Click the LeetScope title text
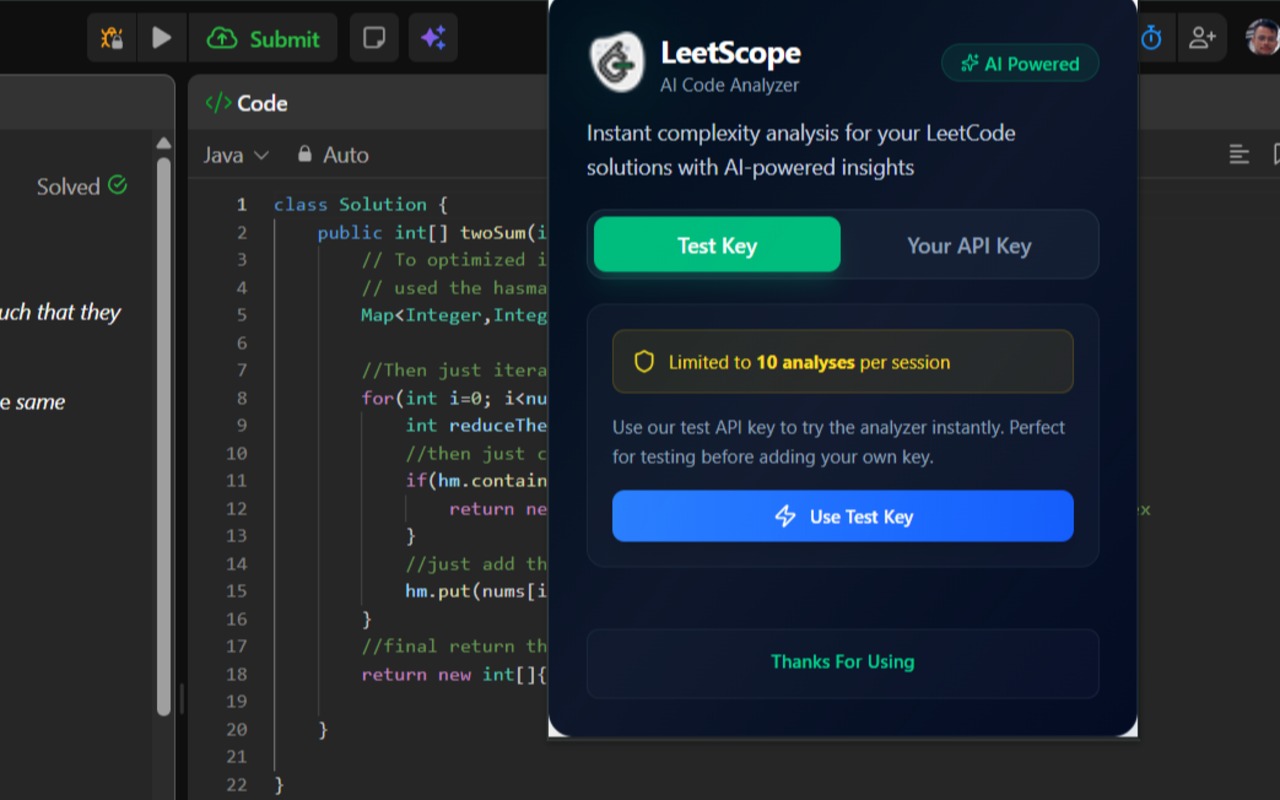This screenshot has height=800, width=1280. tap(730, 53)
